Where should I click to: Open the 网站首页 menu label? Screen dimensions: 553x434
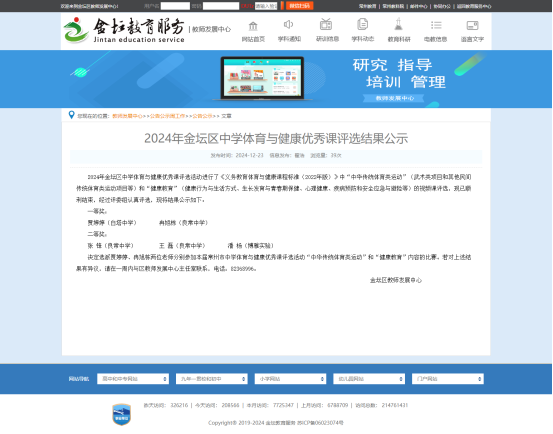point(253,39)
